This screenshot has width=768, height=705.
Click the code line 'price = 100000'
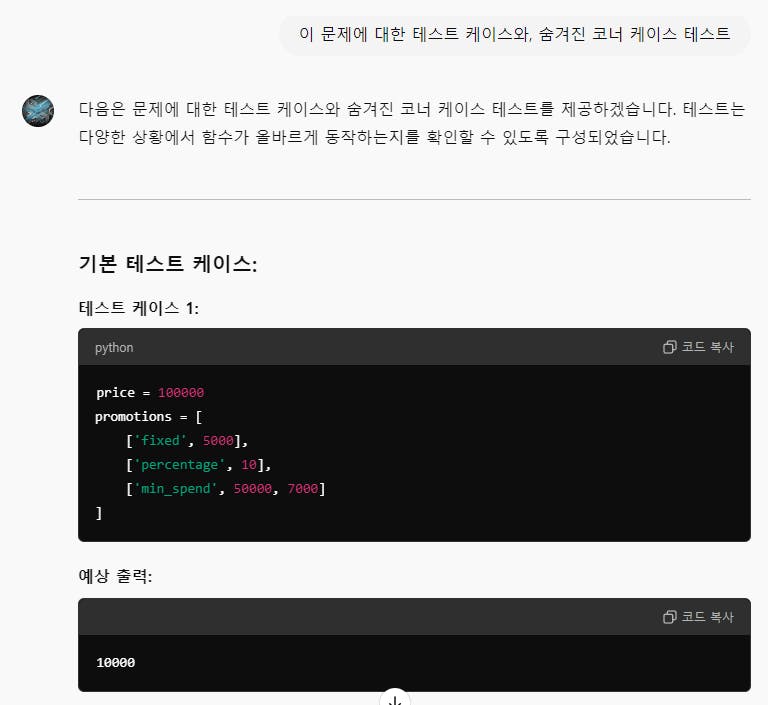[x=150, y=392]
